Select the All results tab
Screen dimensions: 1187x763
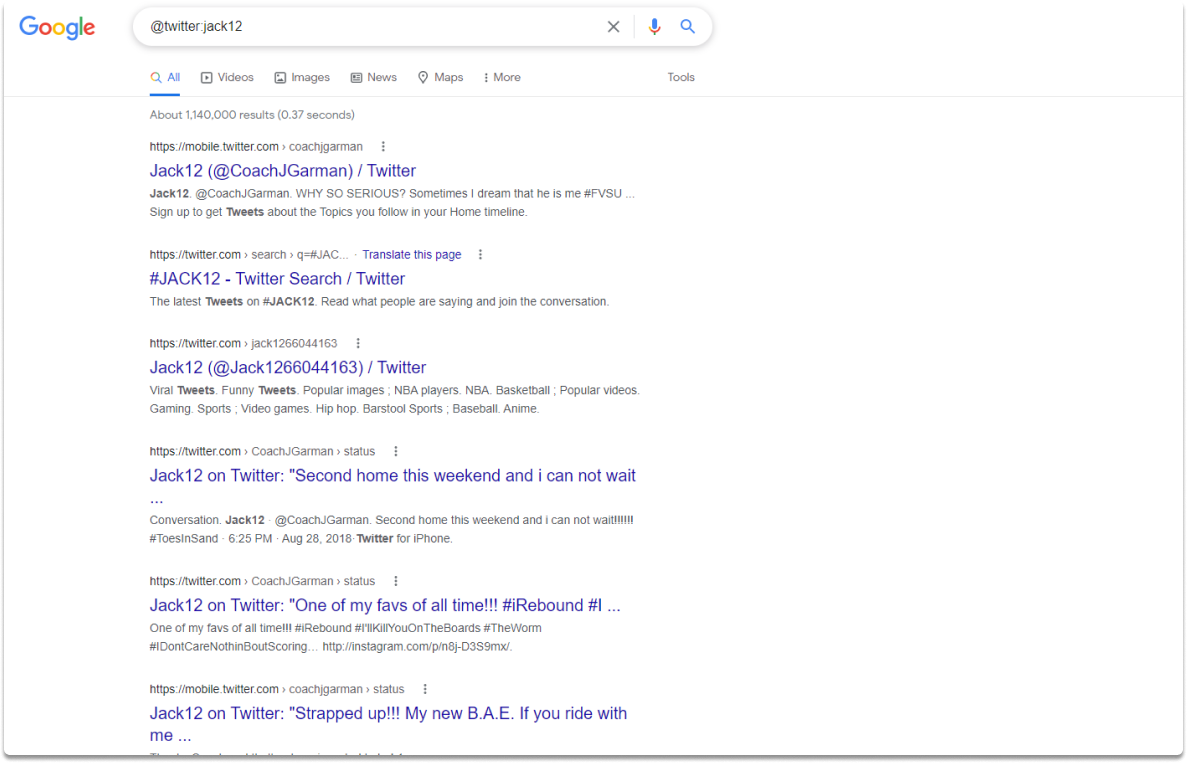pyautogui.click(x=165, y=77)
